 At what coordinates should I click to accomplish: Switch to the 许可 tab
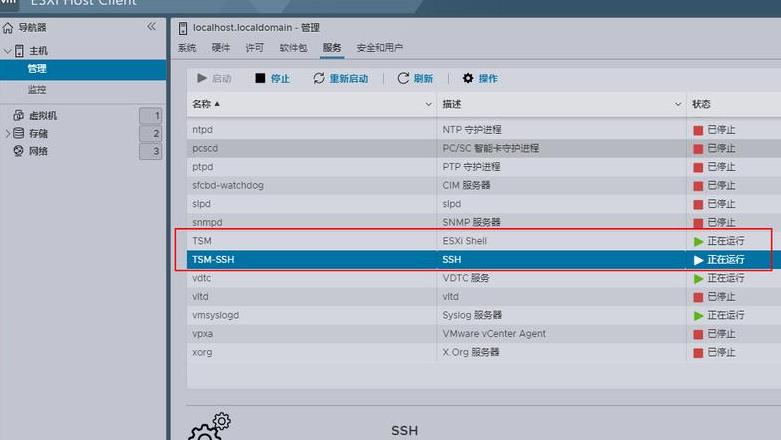point(255,48)
